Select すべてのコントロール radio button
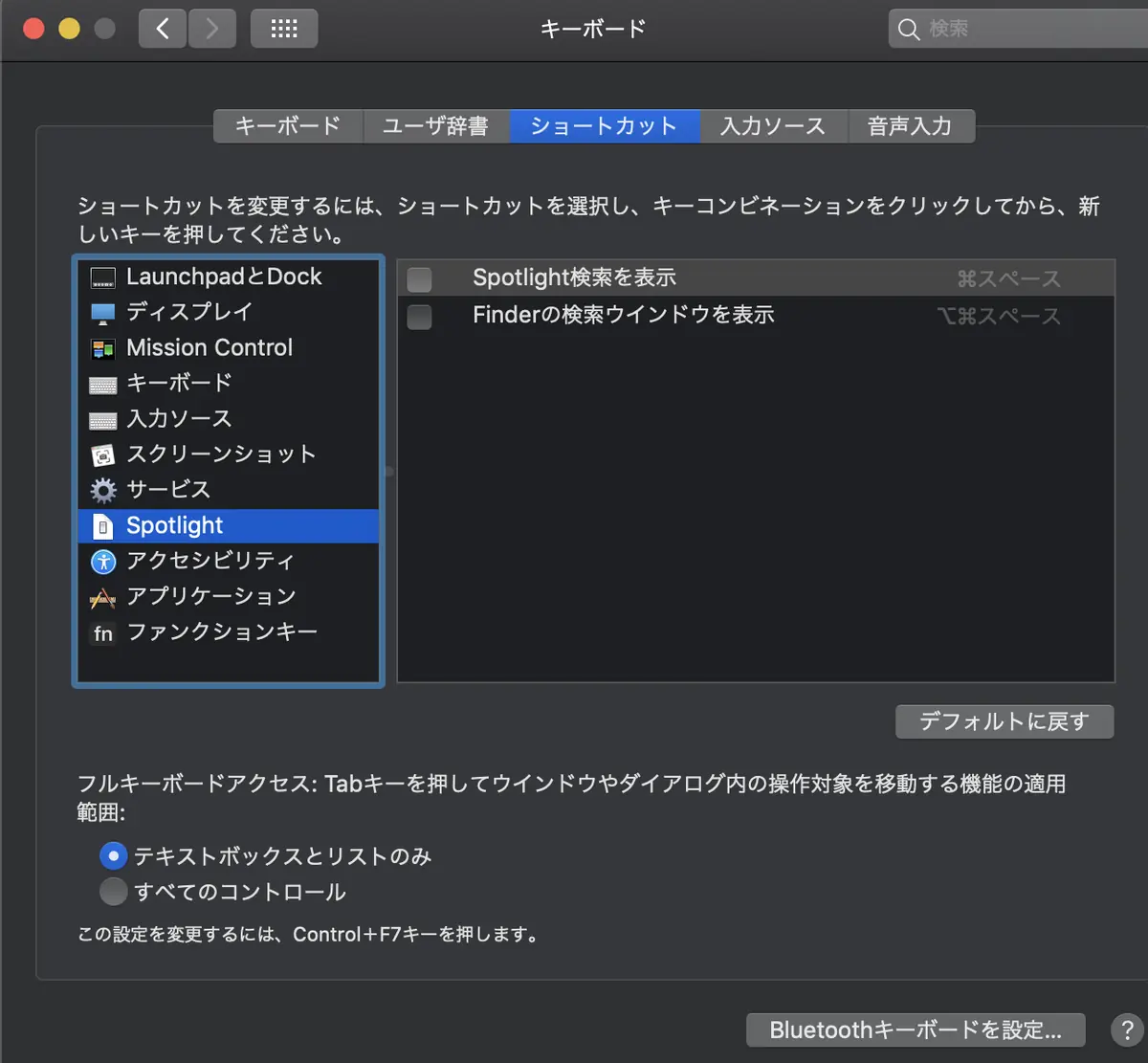 point(113,892)
